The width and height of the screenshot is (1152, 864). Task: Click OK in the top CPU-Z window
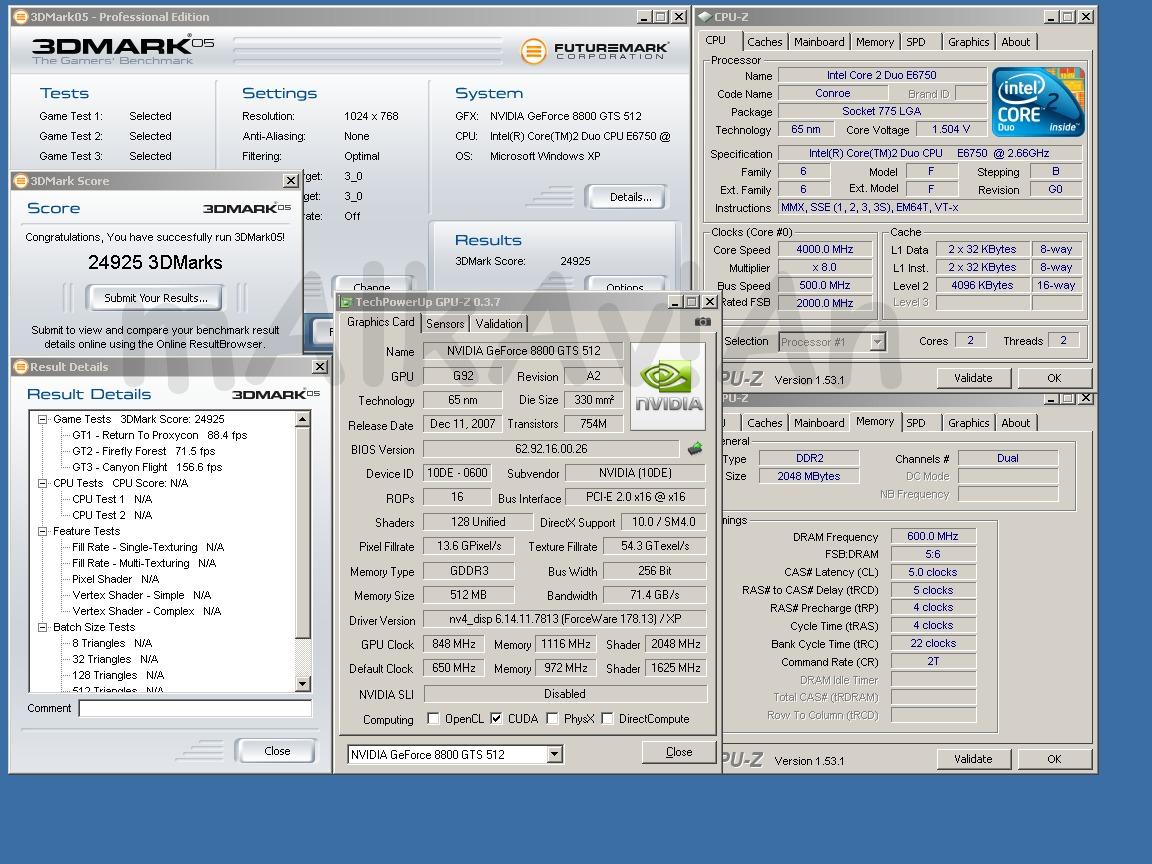[1054, 378]
